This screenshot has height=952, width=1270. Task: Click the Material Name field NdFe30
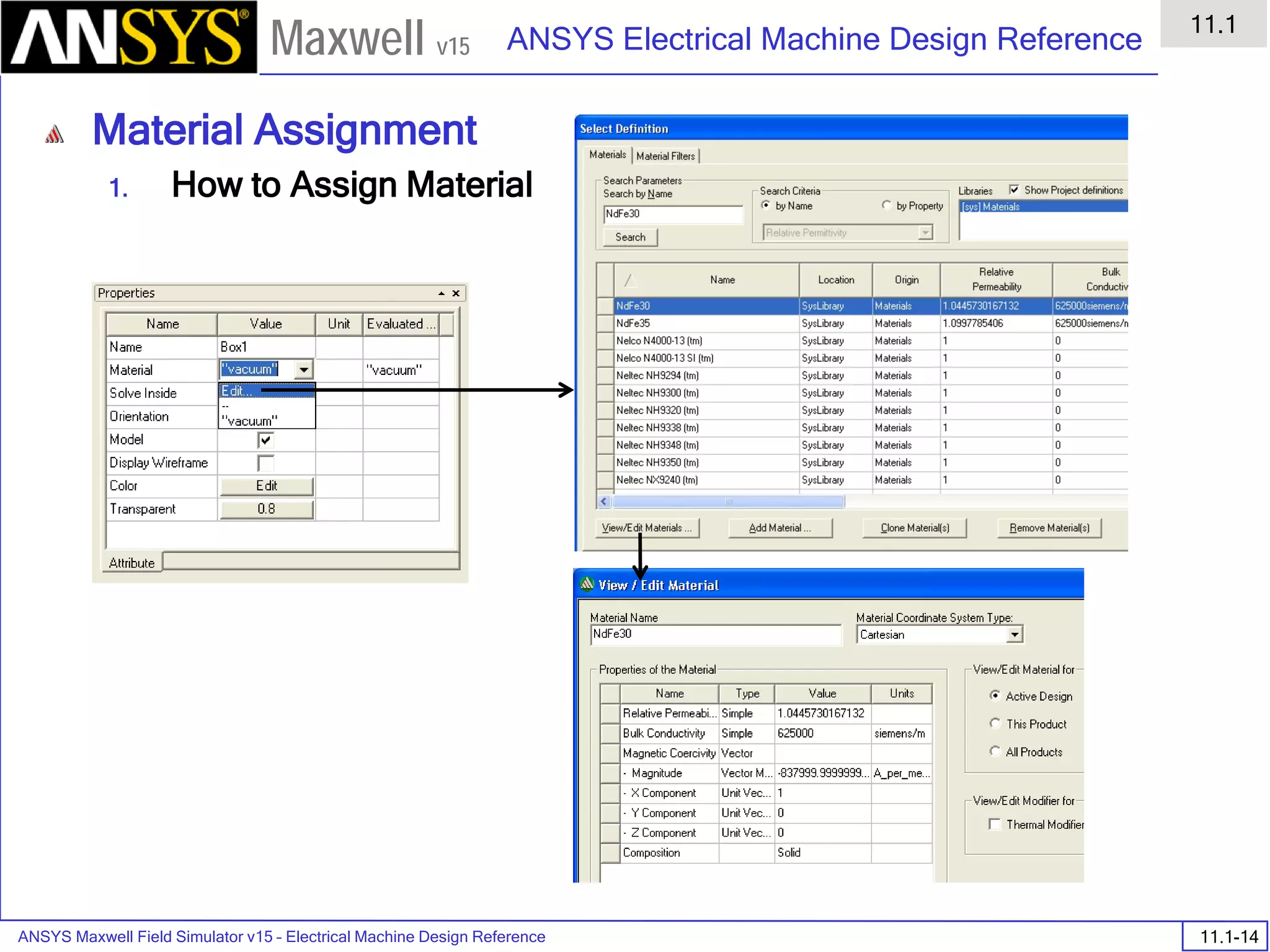[716, 634]
